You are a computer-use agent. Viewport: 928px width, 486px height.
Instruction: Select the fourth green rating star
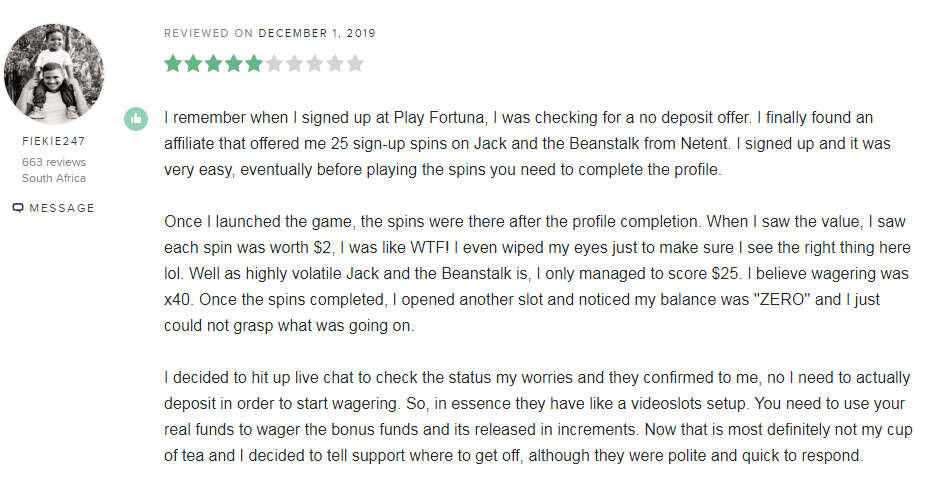(x=234, y=63)
